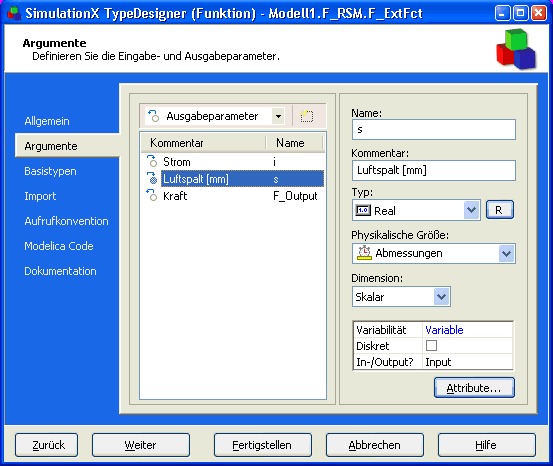This screenshot has height=466, width=553.
Task: Open the Dokumentation page
Action: [60, 271]
